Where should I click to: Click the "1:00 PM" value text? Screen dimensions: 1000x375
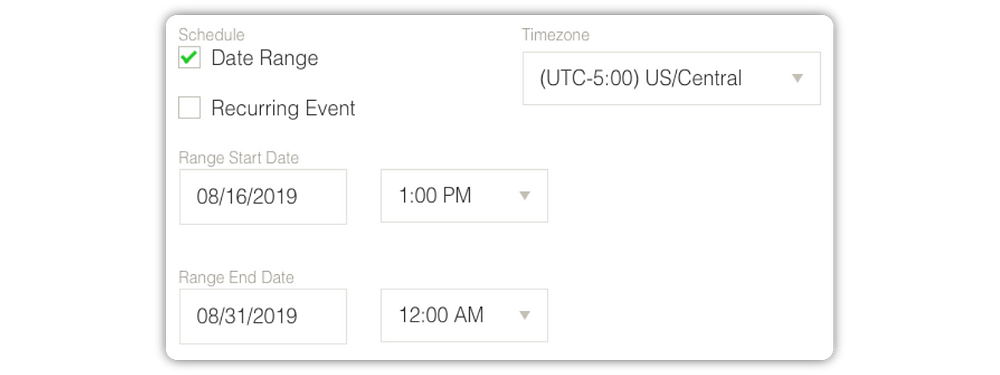(x=435, y=196)
